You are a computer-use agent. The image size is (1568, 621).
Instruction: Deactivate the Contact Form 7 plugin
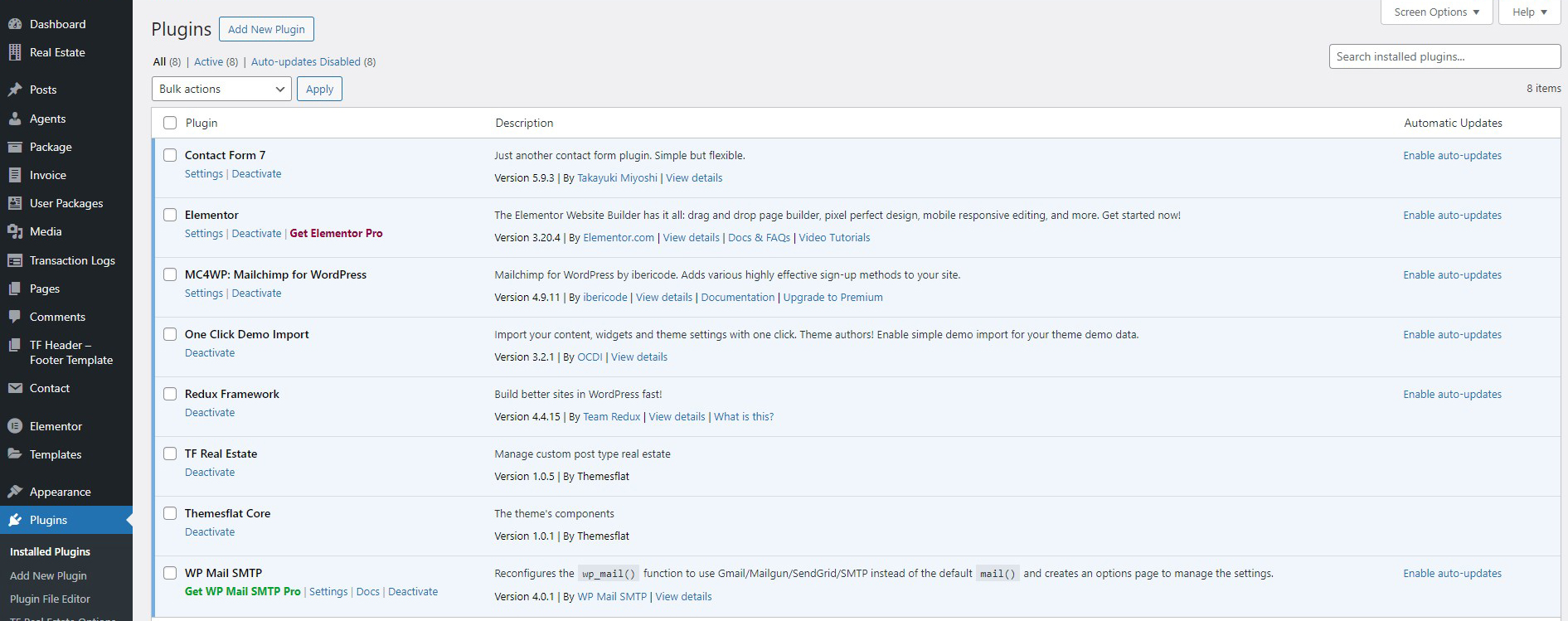pyautogui.click(x=256, y=173)
